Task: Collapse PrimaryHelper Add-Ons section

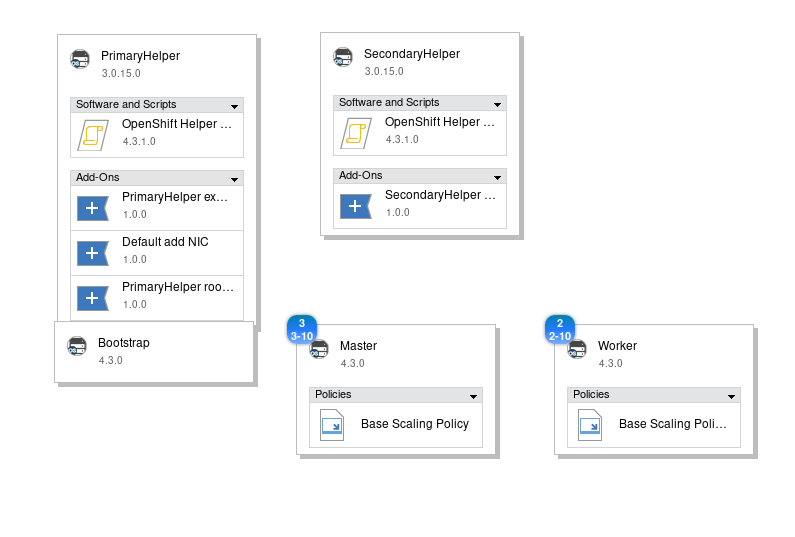Action: click(x=234, y=180)
